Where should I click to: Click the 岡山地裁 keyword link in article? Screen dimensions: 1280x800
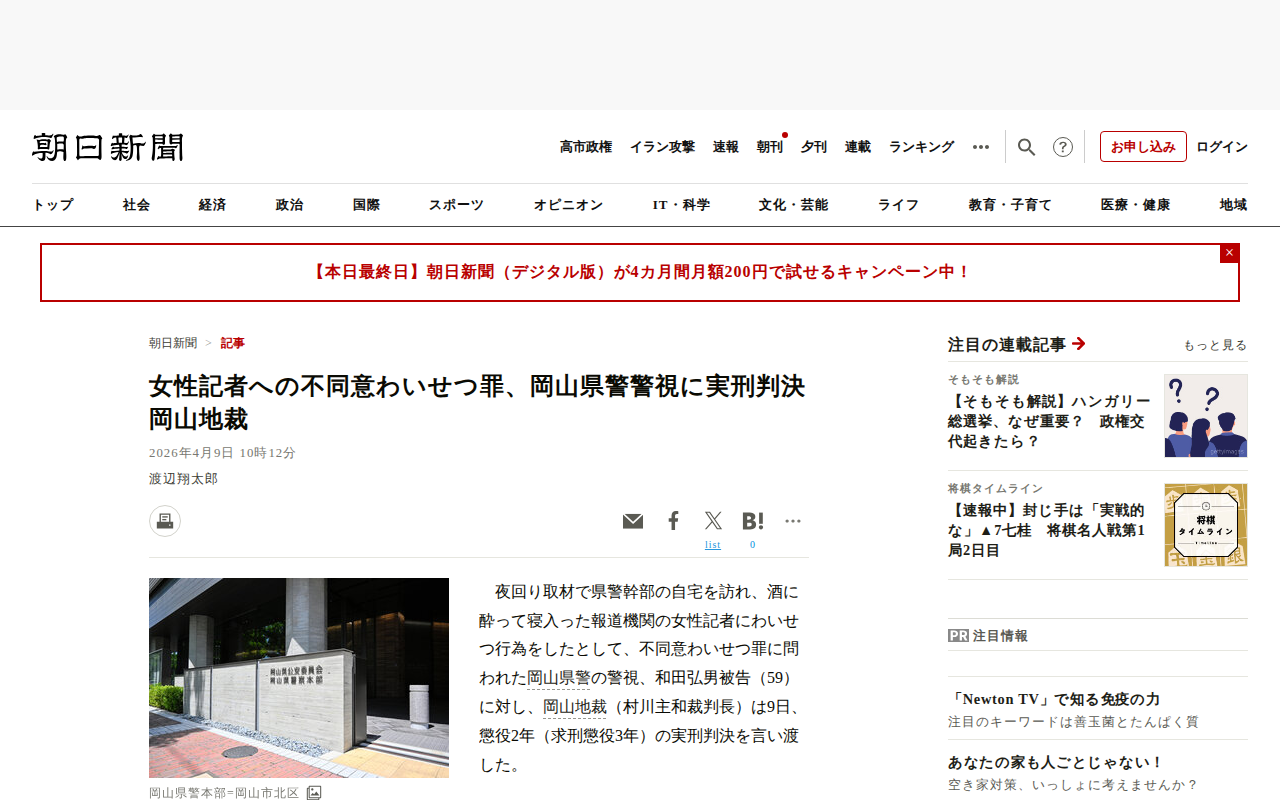tap(575, 707)
